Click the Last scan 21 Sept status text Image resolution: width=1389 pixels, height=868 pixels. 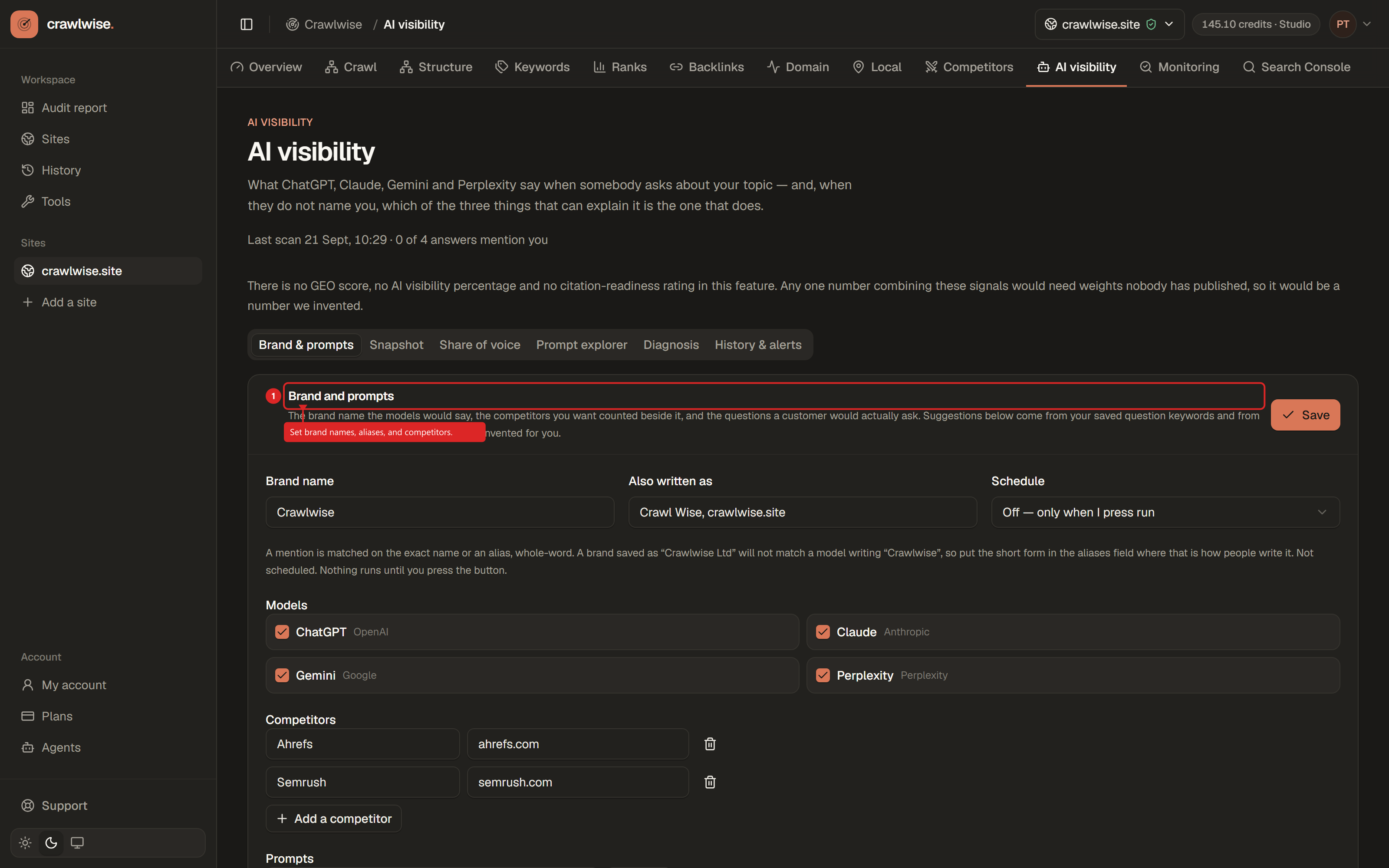(x=397, y=240)
